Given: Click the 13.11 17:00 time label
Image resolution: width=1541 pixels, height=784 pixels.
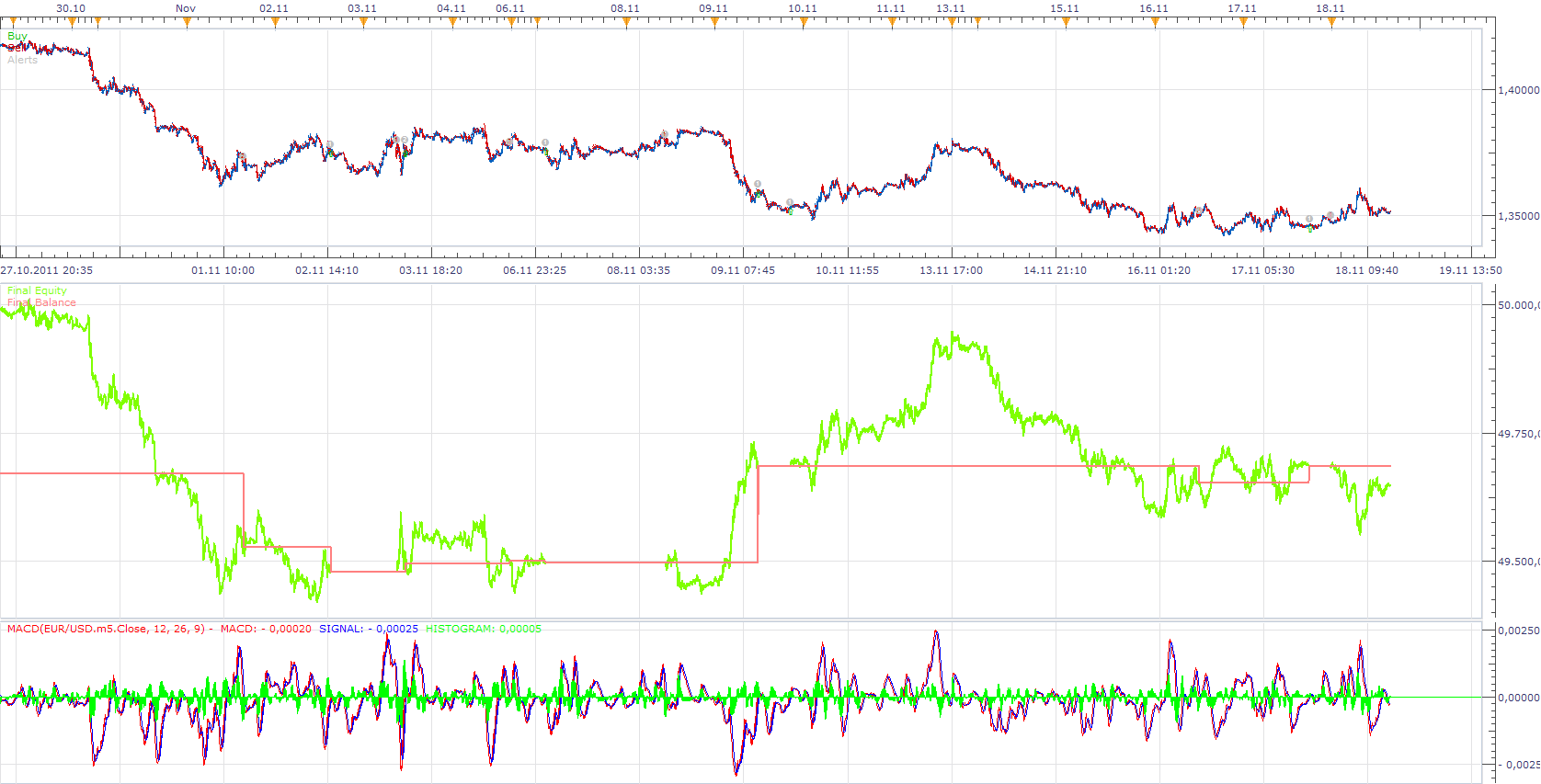Looking at the screenshot, I should (952, 270).
